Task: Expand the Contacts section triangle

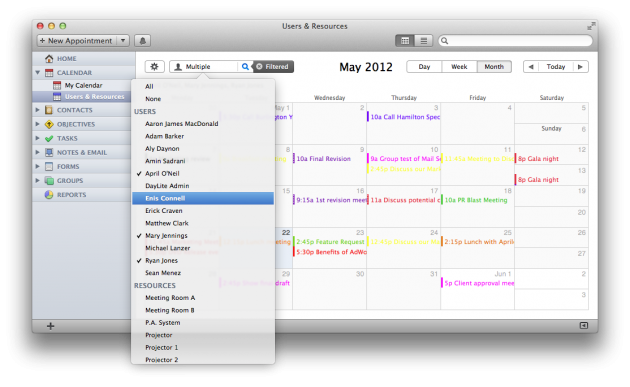Action: pos(38,110)
